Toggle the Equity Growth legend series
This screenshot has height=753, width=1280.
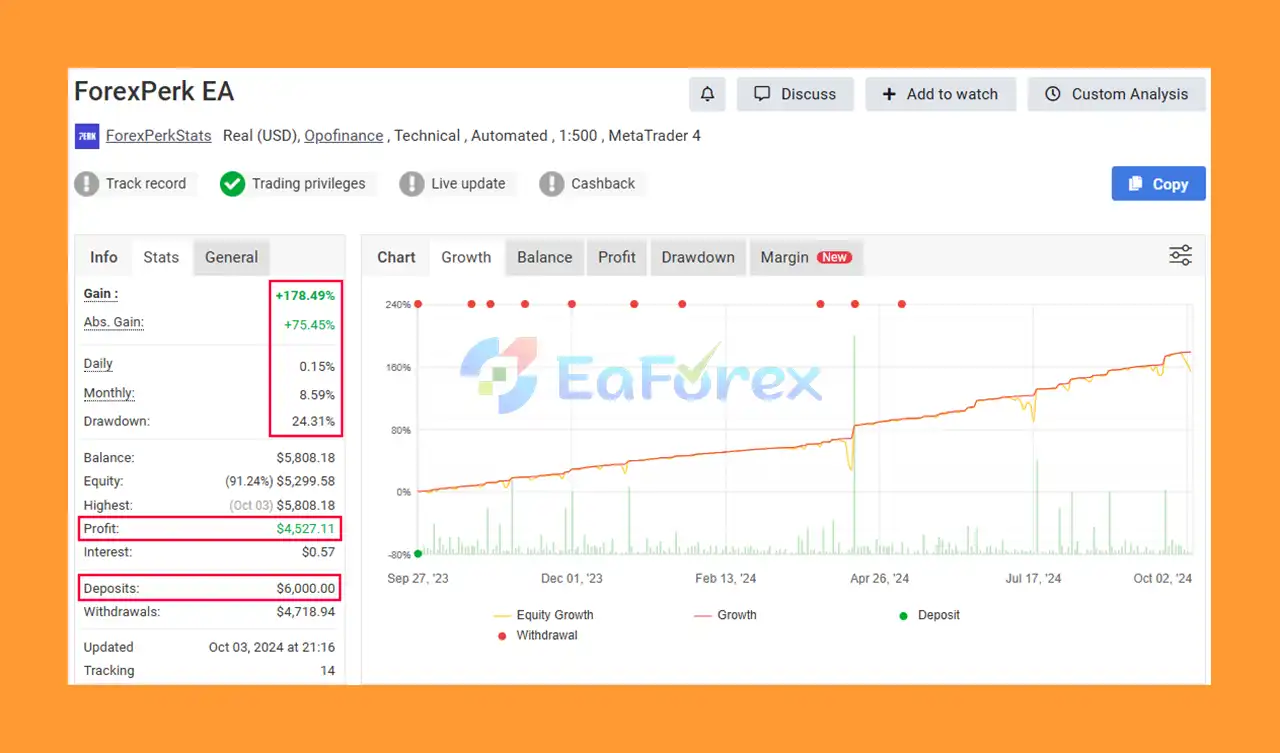[544, 615]
